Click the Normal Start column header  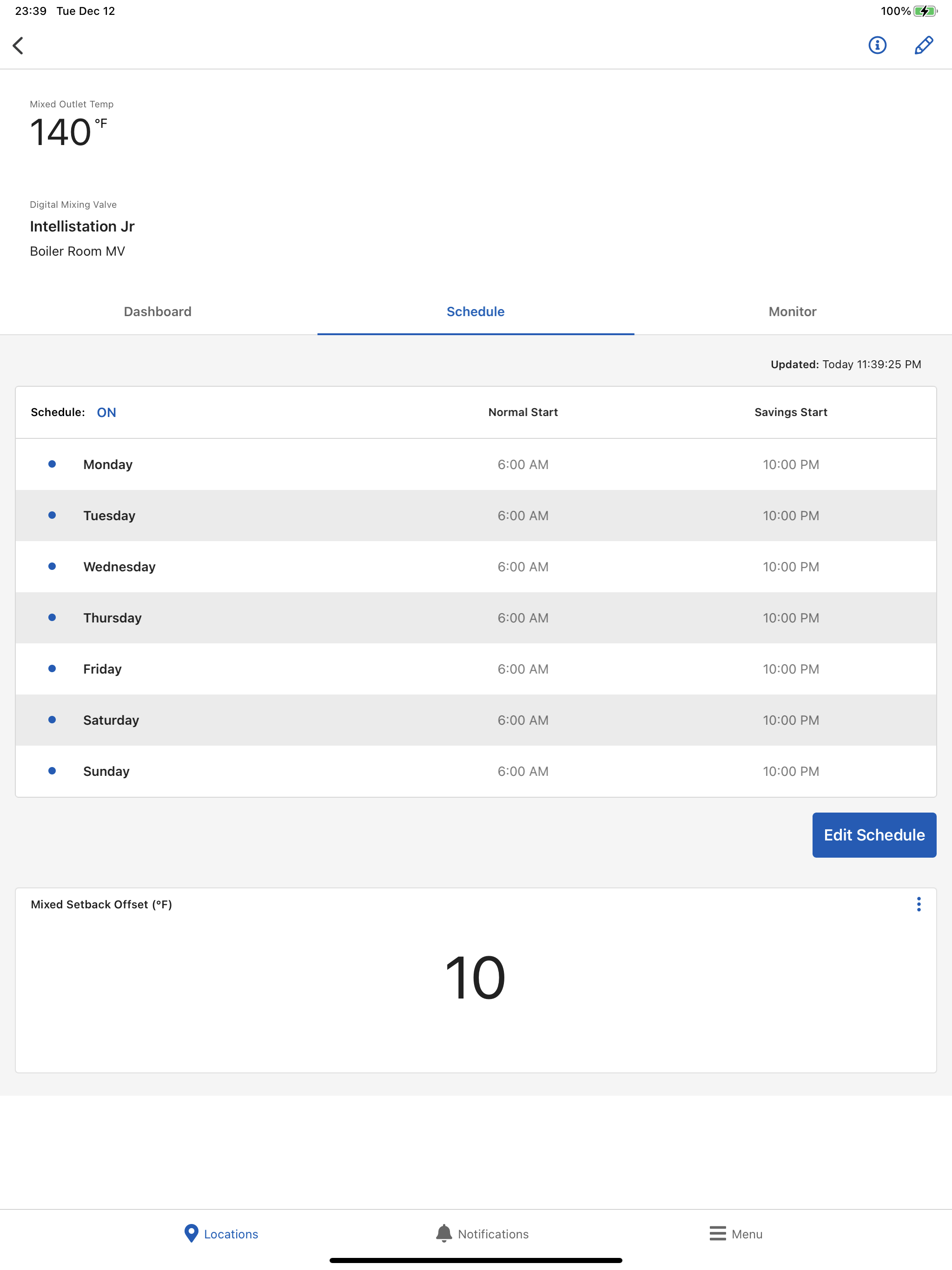pyautogui.click(x=522, y=412)
